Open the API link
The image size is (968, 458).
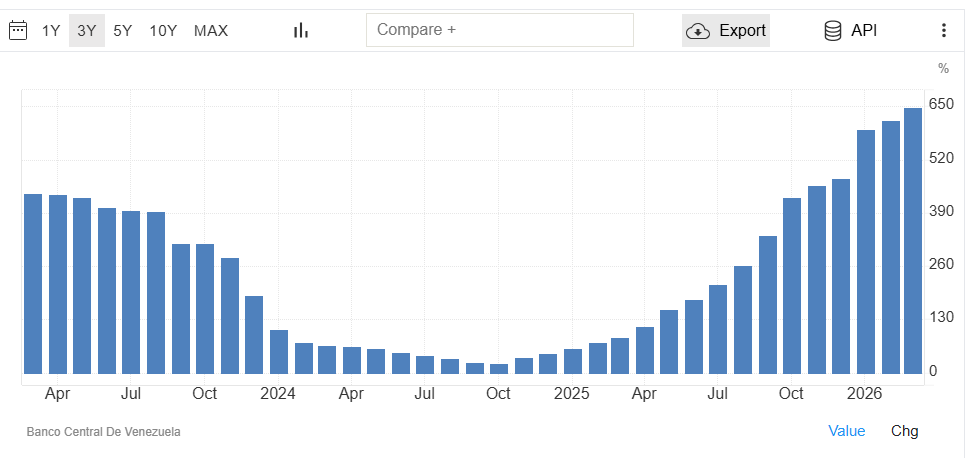point(864,30)
